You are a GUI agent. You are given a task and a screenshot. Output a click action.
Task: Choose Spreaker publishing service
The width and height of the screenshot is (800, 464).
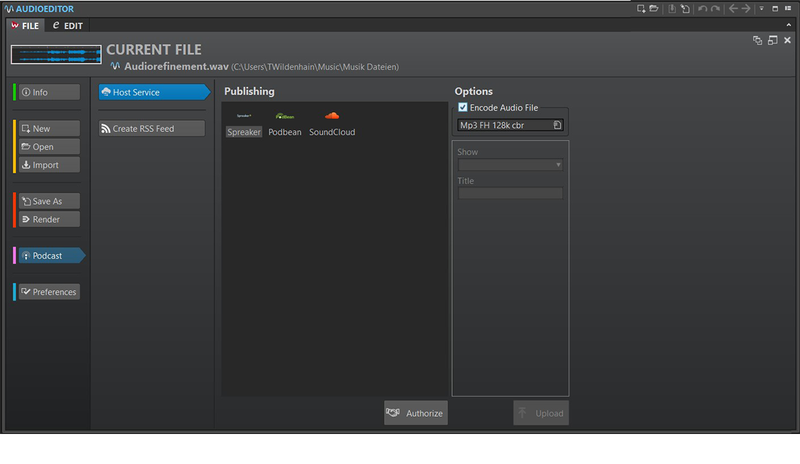pyautogui.click(x=244, y=125)
